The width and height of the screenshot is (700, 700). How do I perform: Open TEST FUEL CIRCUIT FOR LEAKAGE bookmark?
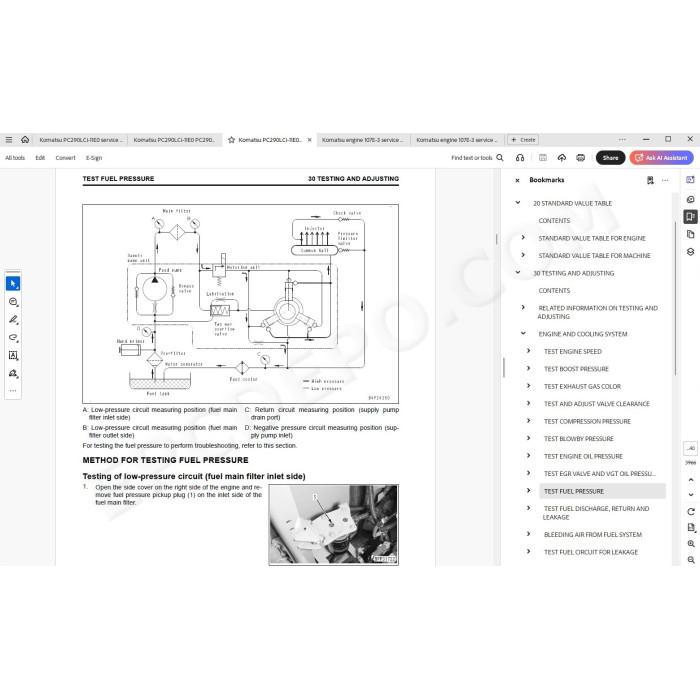click(591, 552)
